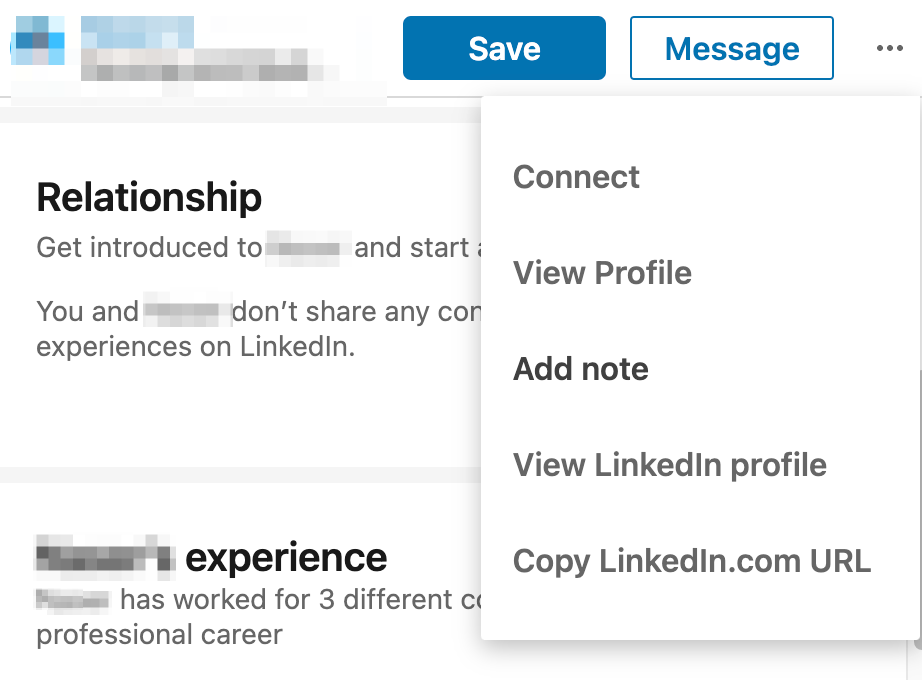
Task: Click the Relationship section heading
Action: 149,197
